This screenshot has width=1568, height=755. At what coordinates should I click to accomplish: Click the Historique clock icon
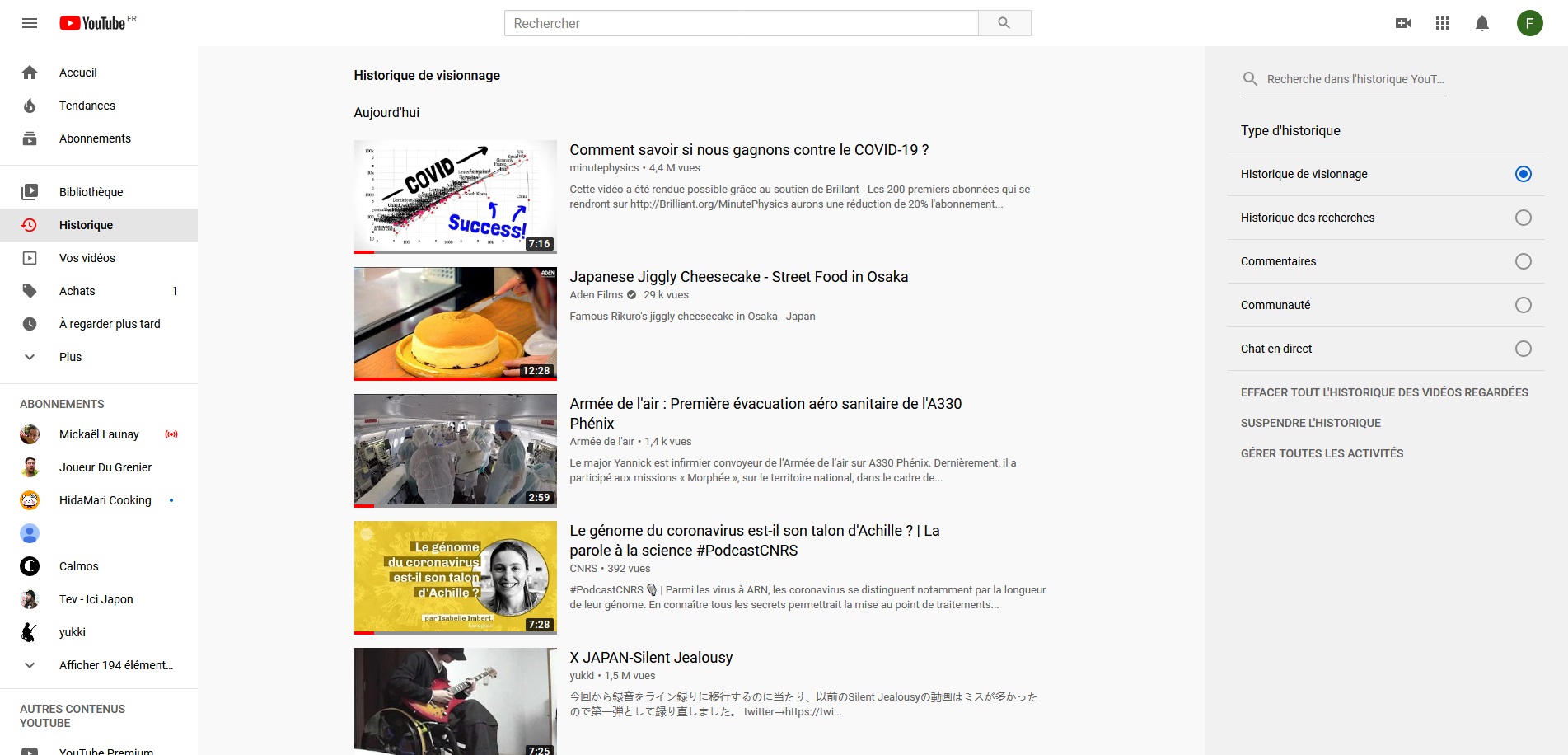[x=30, y=225]
